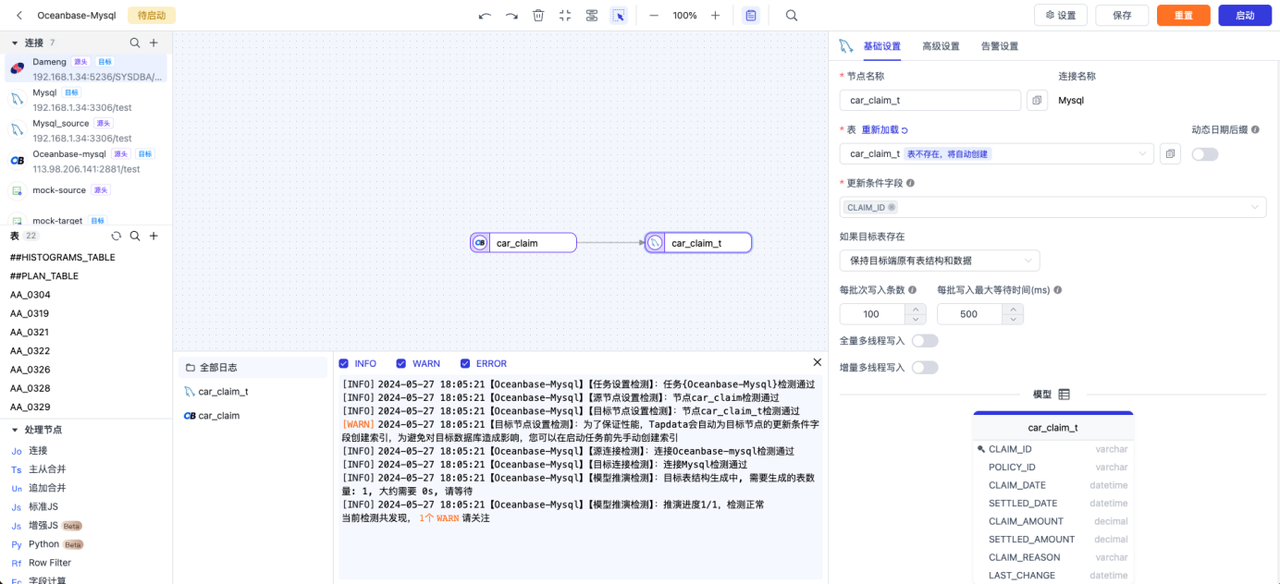Fit canvas to view icon
The height and width of the screenshot is (584, 1280).
click(x=565, y=16)
